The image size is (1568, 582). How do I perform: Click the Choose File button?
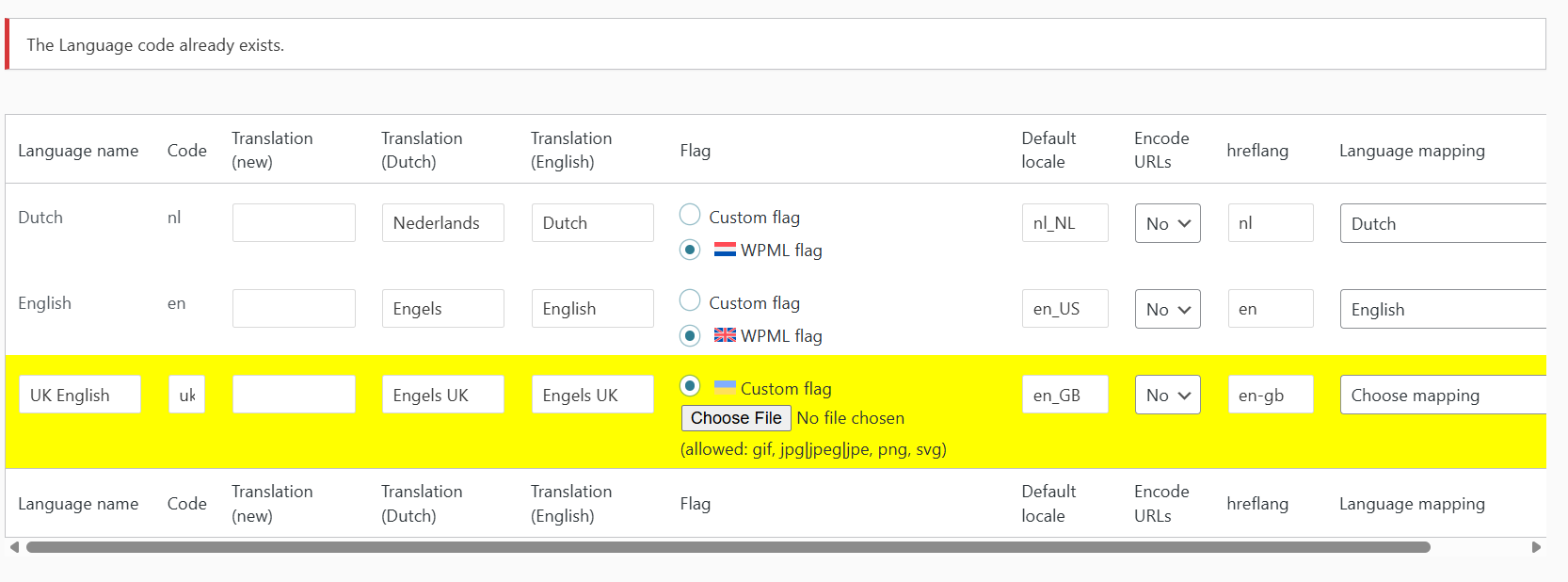point(736,418)
